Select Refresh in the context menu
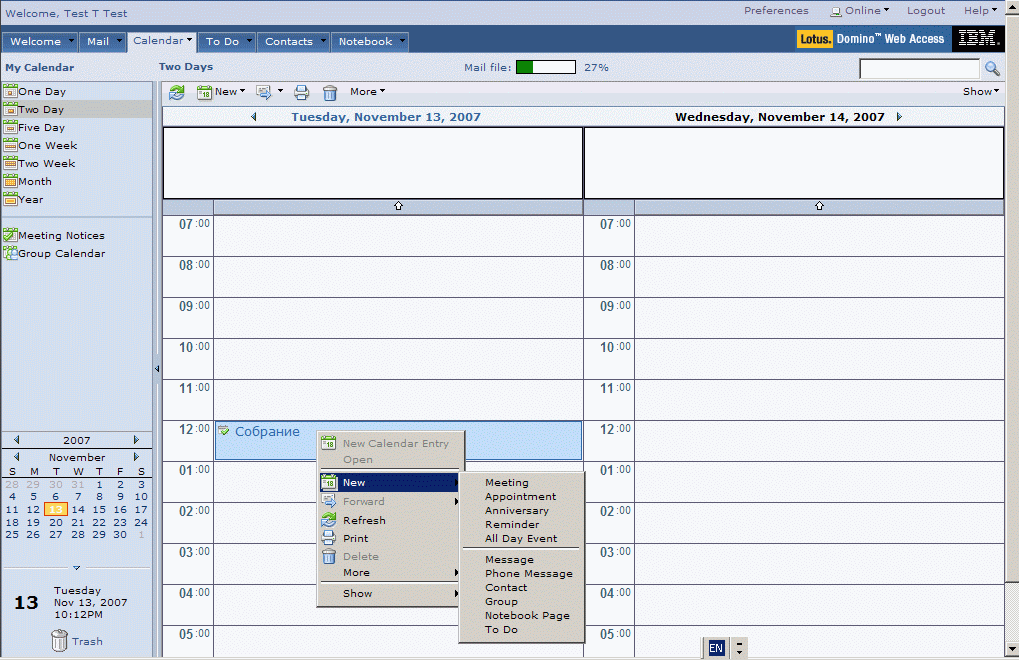Viewport: 1019px width, 660px height. pyautogui.click(x=364, y=520)
